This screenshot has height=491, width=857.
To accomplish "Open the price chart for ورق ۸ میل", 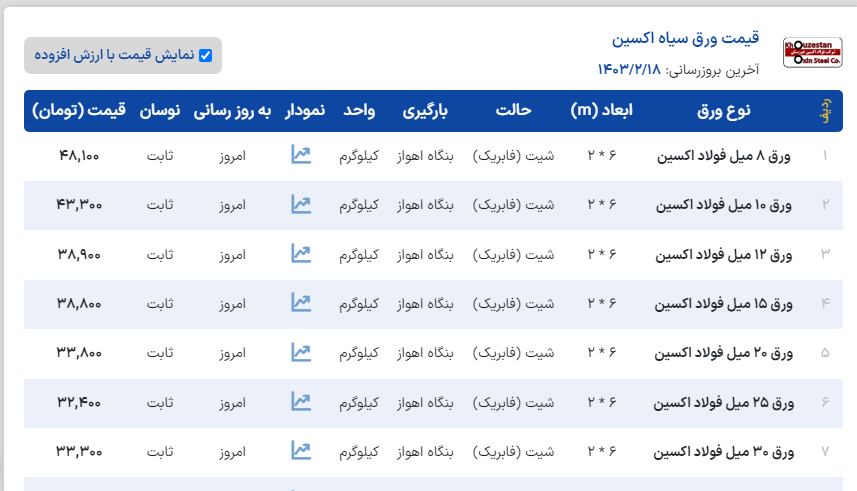I will (301, 155).
